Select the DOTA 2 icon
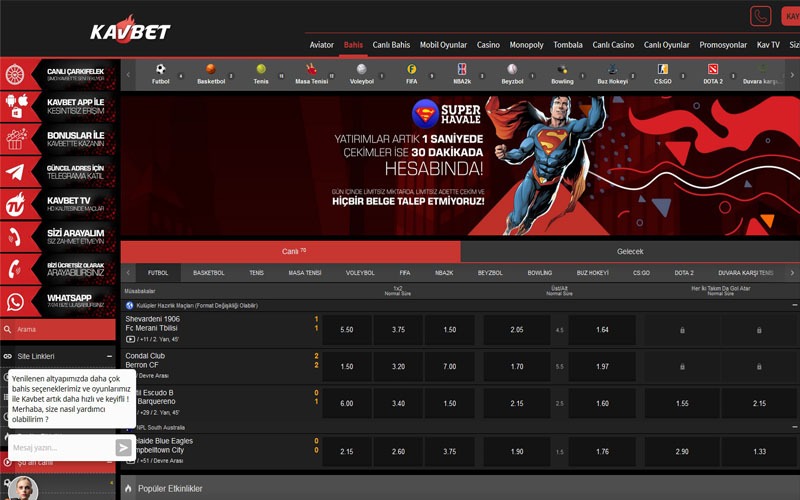 pos(712,70)
